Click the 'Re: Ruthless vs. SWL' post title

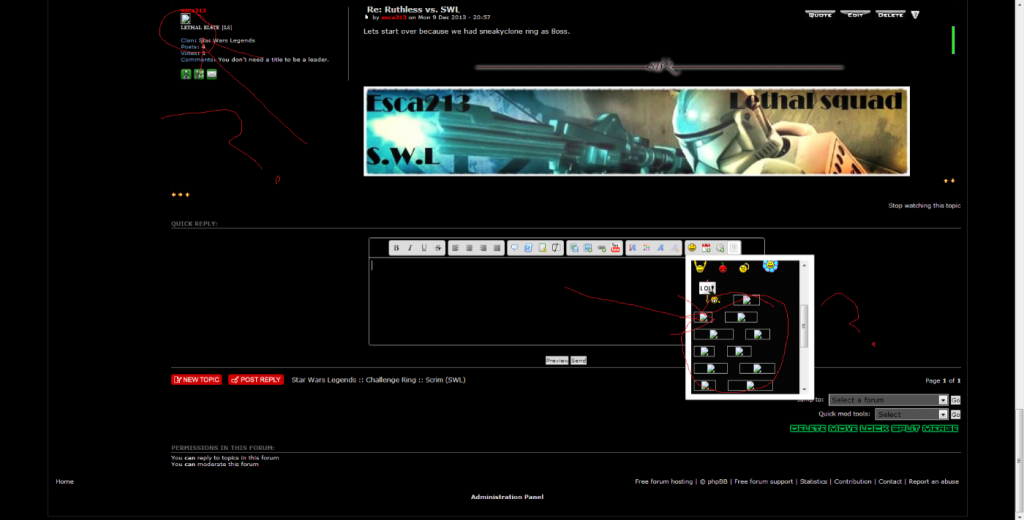coord(413,9)
